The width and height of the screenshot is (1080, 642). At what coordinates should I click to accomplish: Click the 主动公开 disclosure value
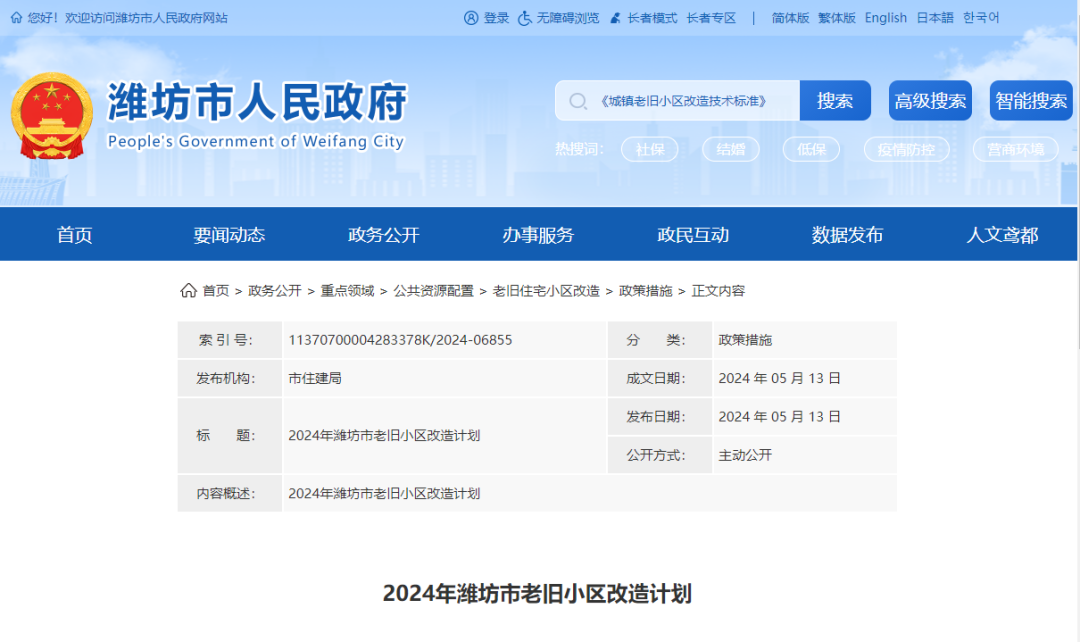[x=745, y=455]
